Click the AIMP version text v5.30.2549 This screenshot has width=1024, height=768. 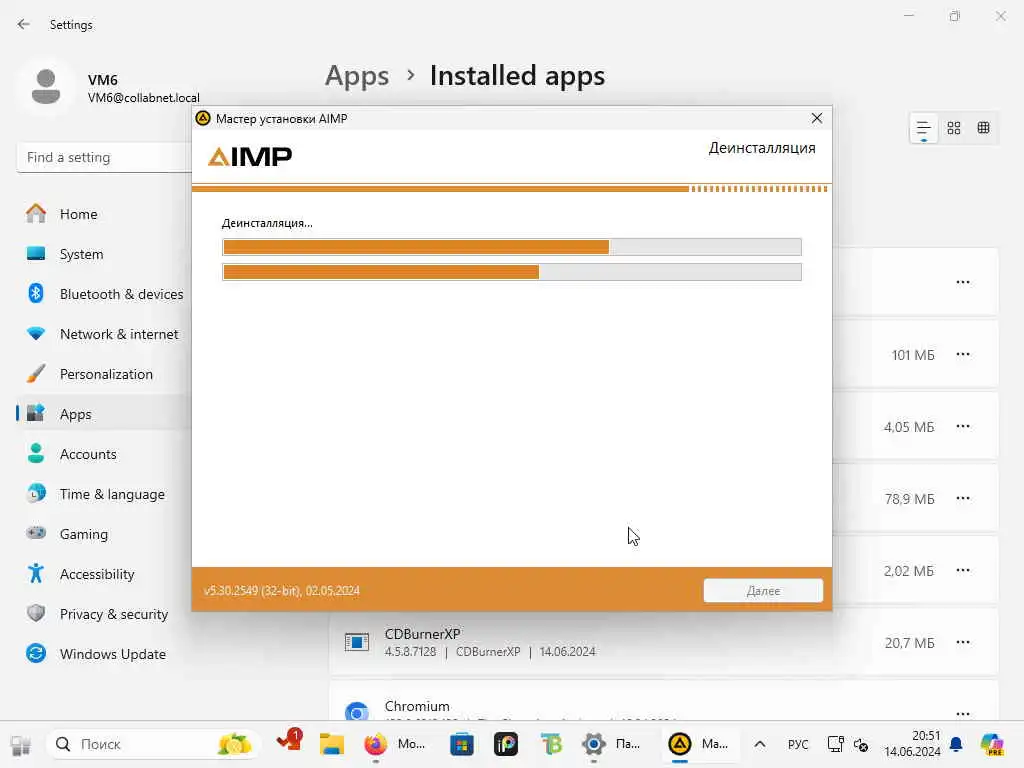coord(281,590)
